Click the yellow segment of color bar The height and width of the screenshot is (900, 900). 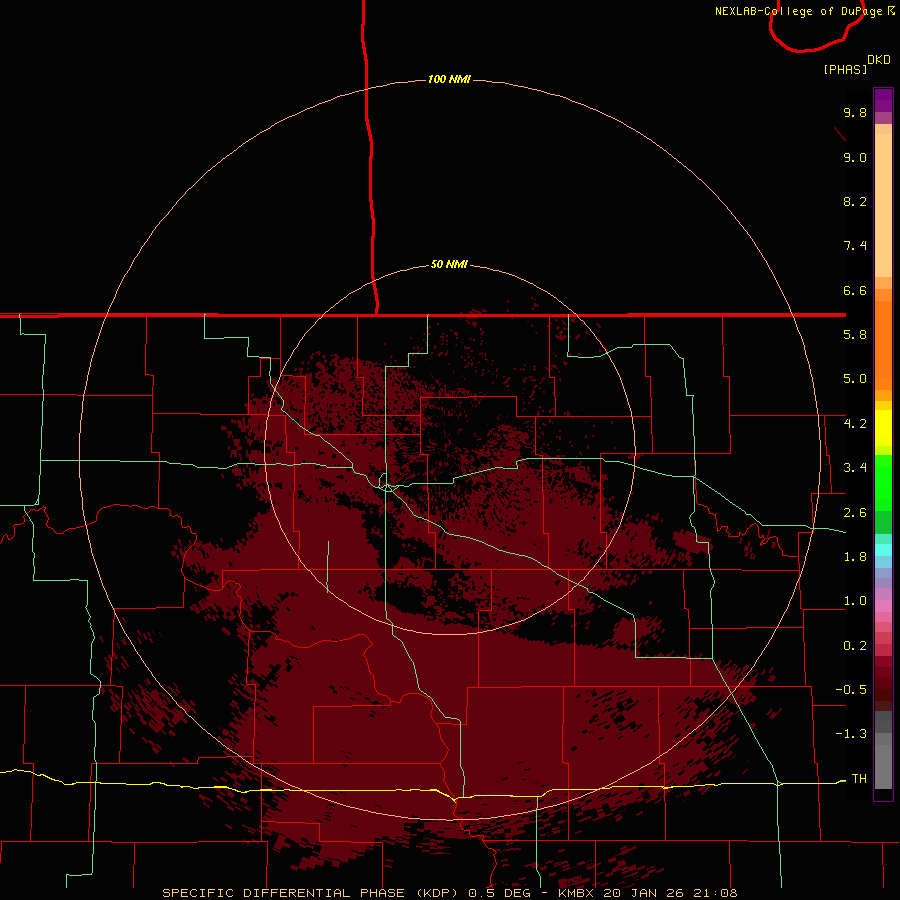pos(883,428)
